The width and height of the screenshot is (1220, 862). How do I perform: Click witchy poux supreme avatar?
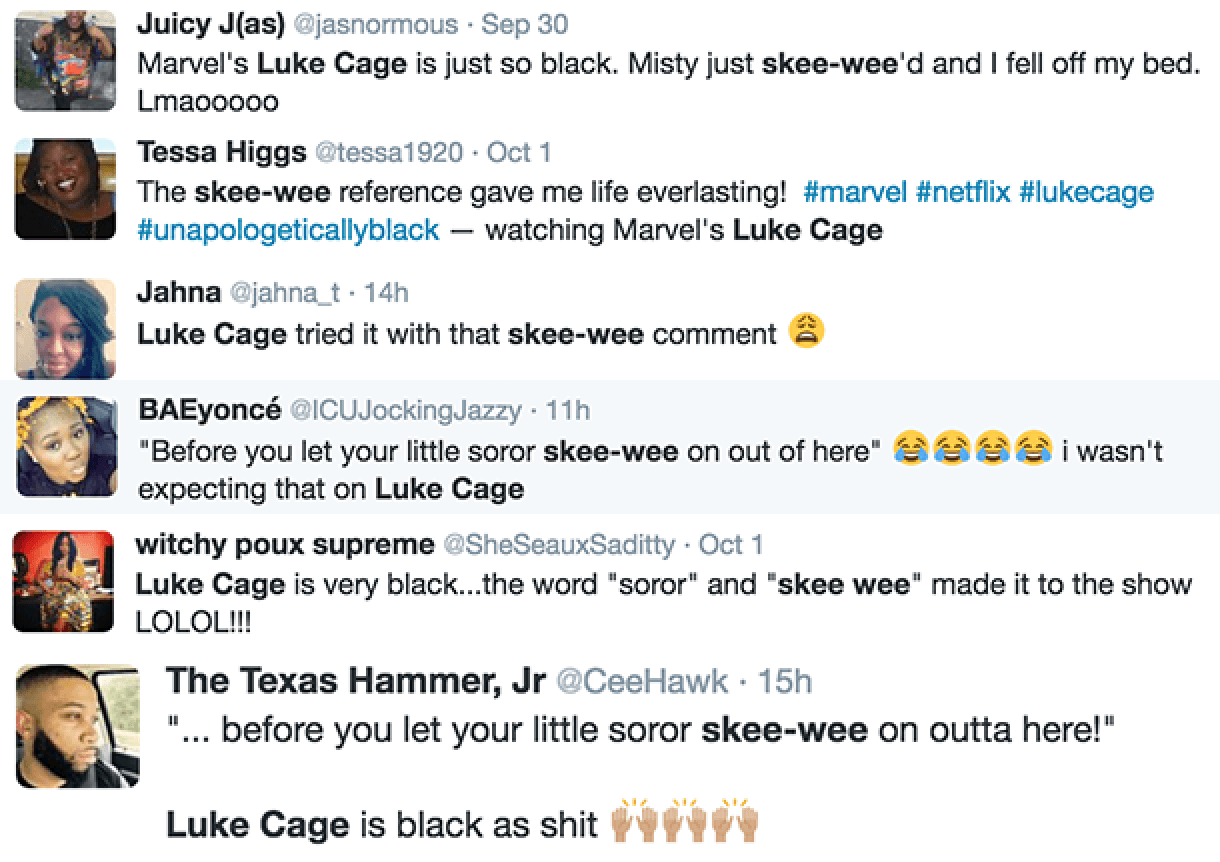(63, 581)
